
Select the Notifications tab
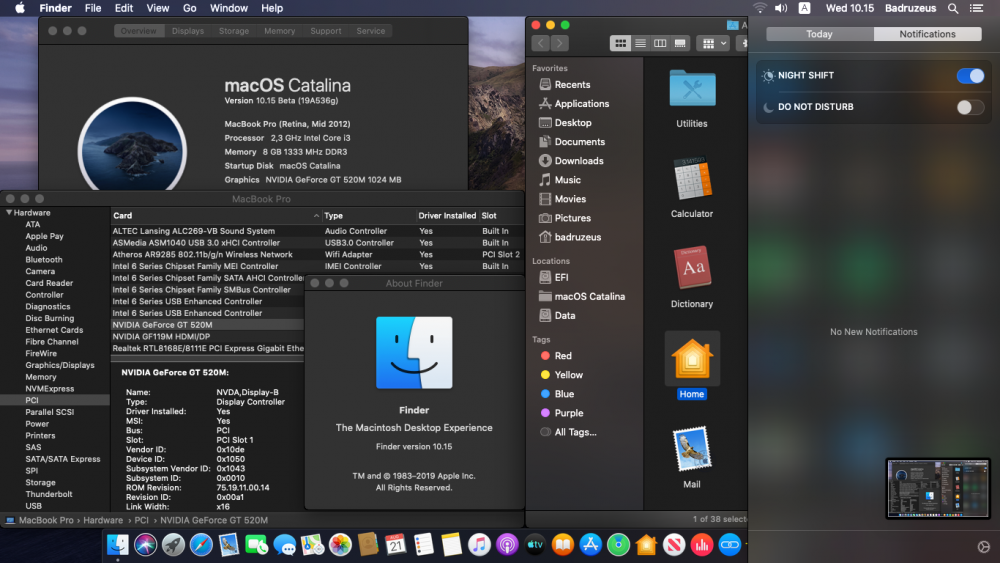coord(927,34)
